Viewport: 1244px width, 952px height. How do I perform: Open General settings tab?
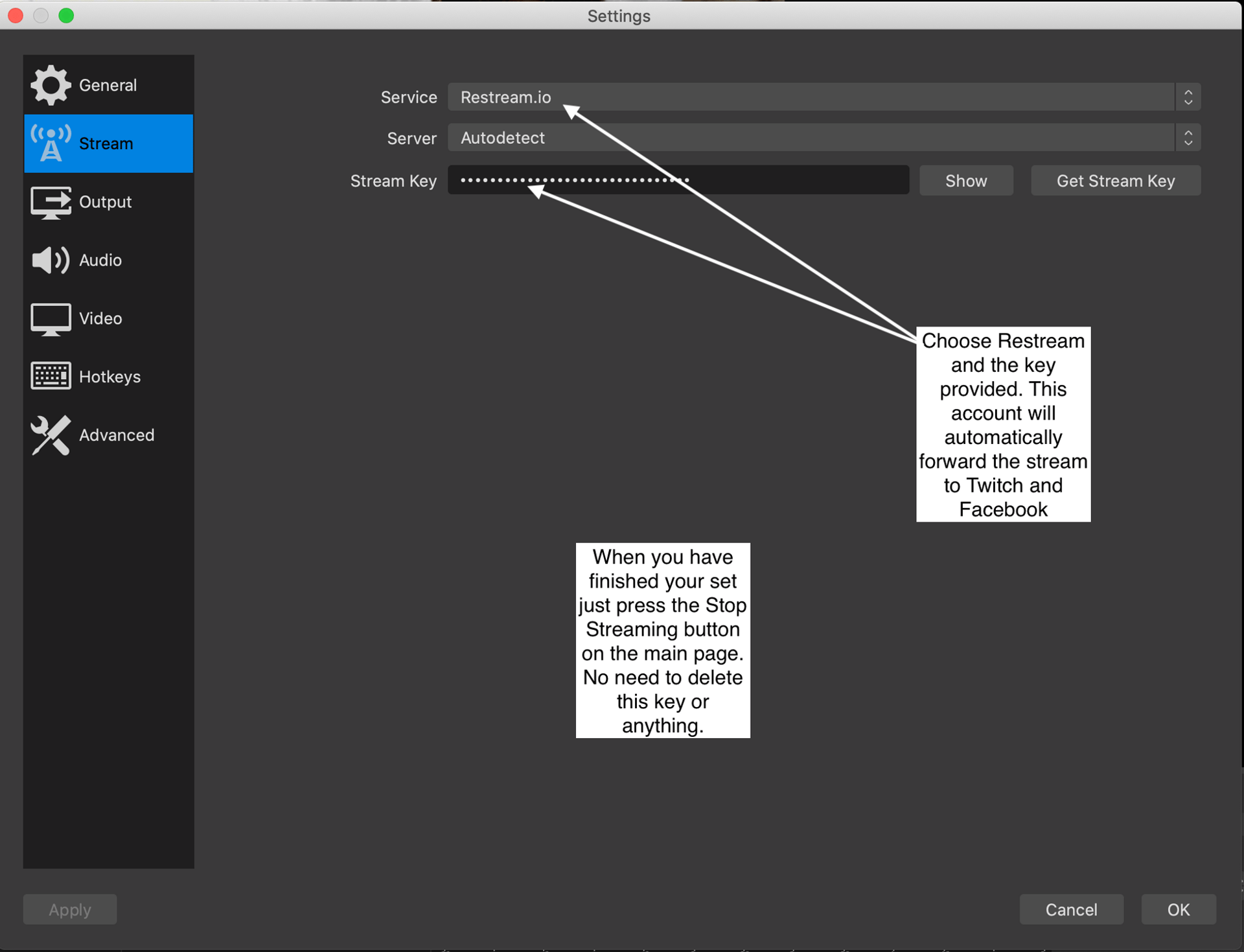pos(108,85)
